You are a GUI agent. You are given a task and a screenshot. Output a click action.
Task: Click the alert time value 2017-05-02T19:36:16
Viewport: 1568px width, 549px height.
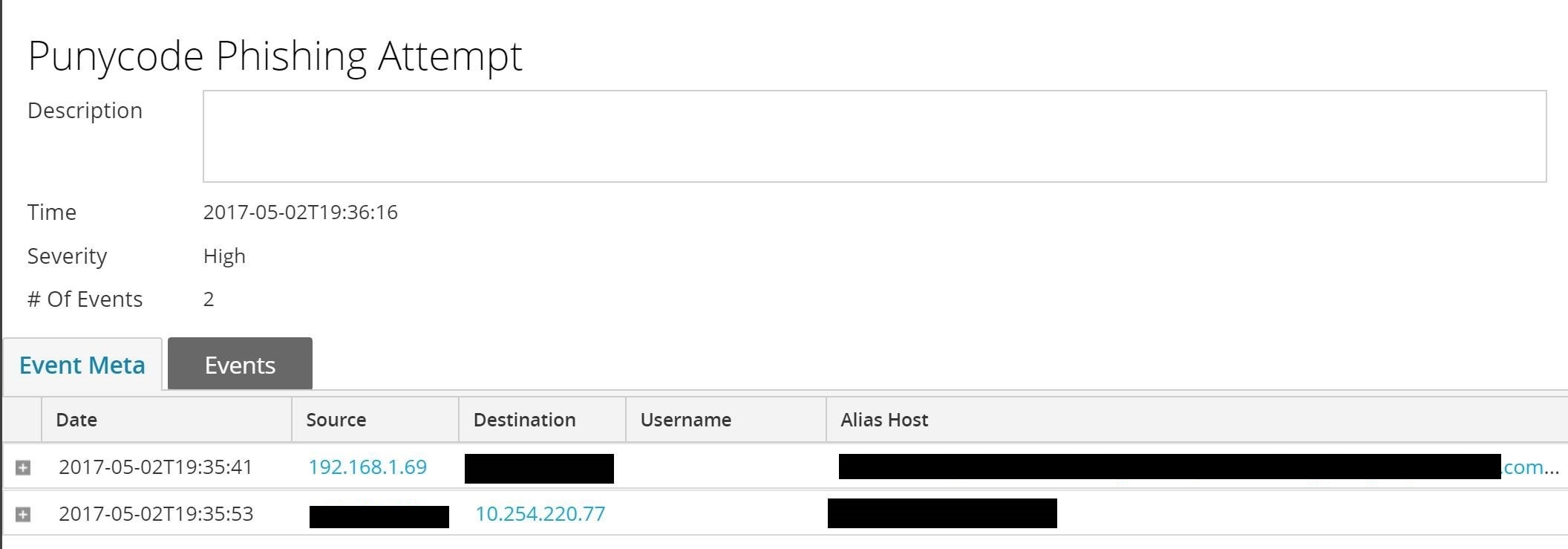pyautogui.click(x=301, y=212)
